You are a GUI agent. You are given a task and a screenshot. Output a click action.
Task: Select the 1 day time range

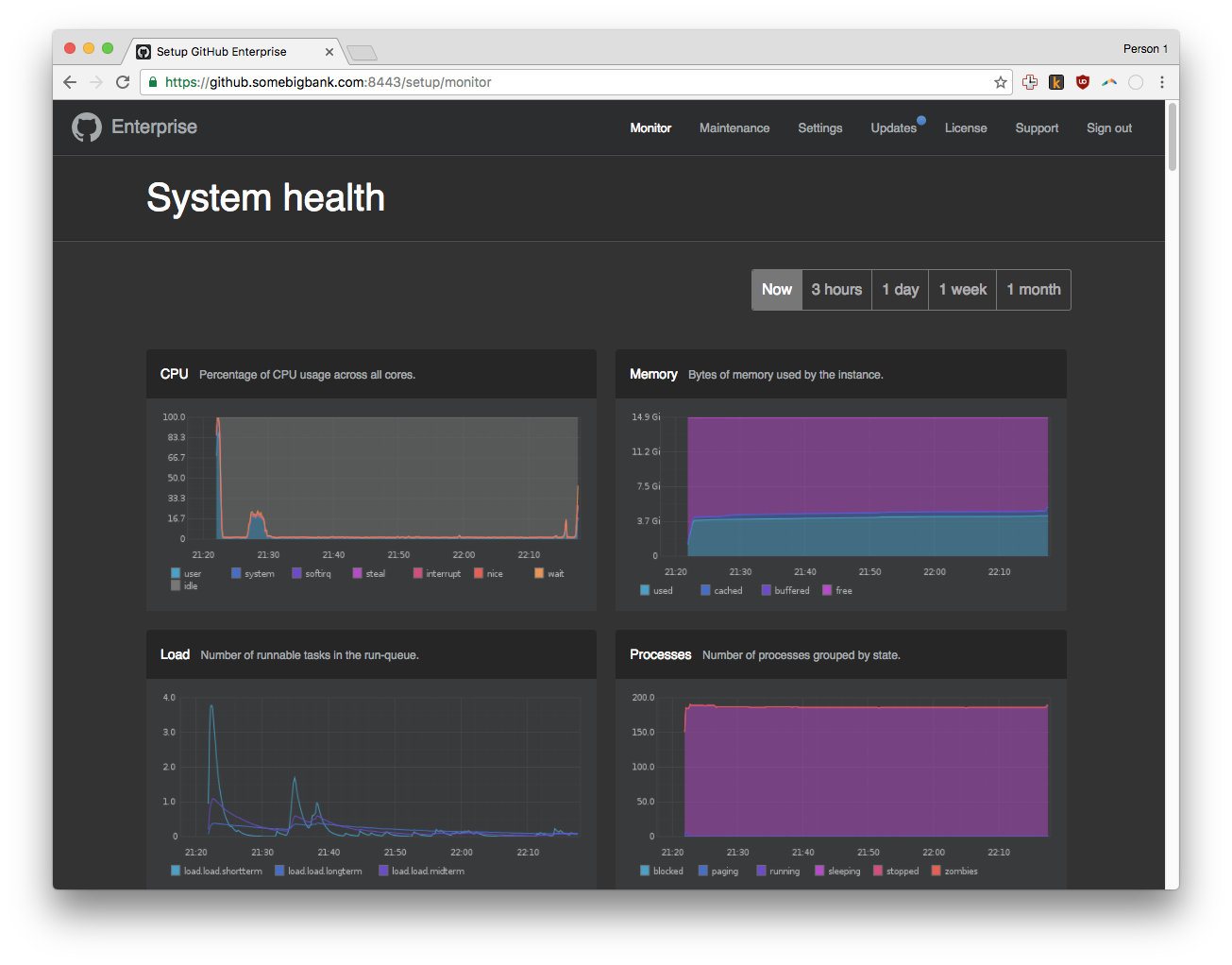pos(901,290)
